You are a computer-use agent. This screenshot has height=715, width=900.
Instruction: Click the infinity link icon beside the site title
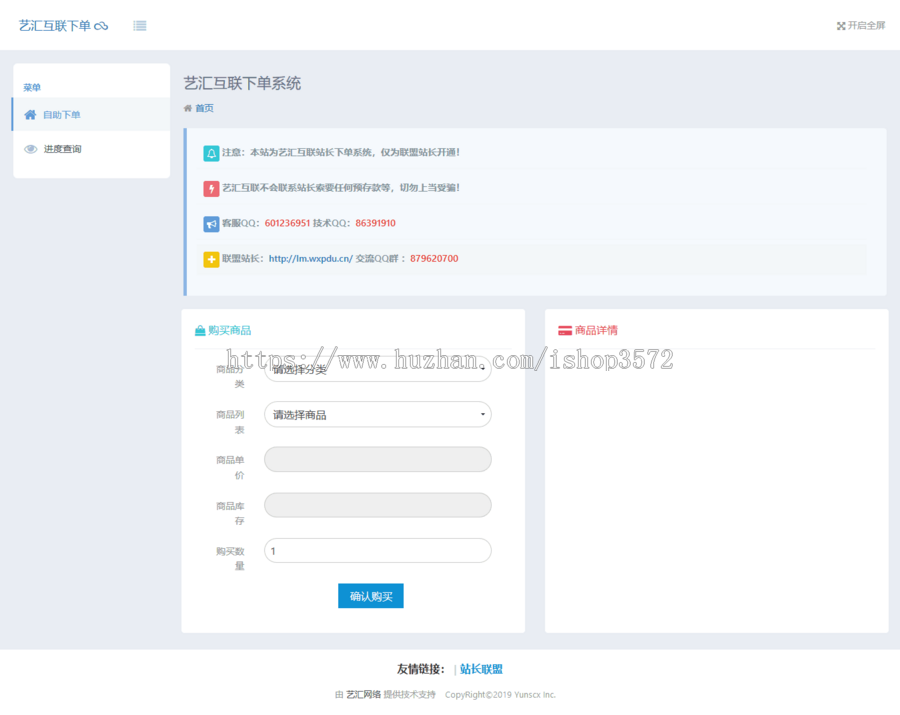[102, 25]
